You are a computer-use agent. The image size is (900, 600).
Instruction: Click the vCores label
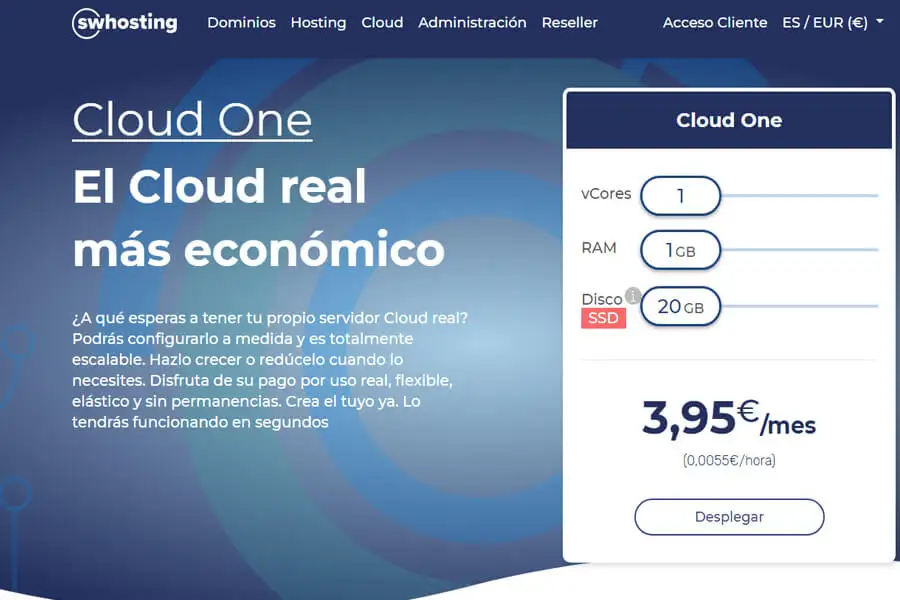(x=606, y=193)
